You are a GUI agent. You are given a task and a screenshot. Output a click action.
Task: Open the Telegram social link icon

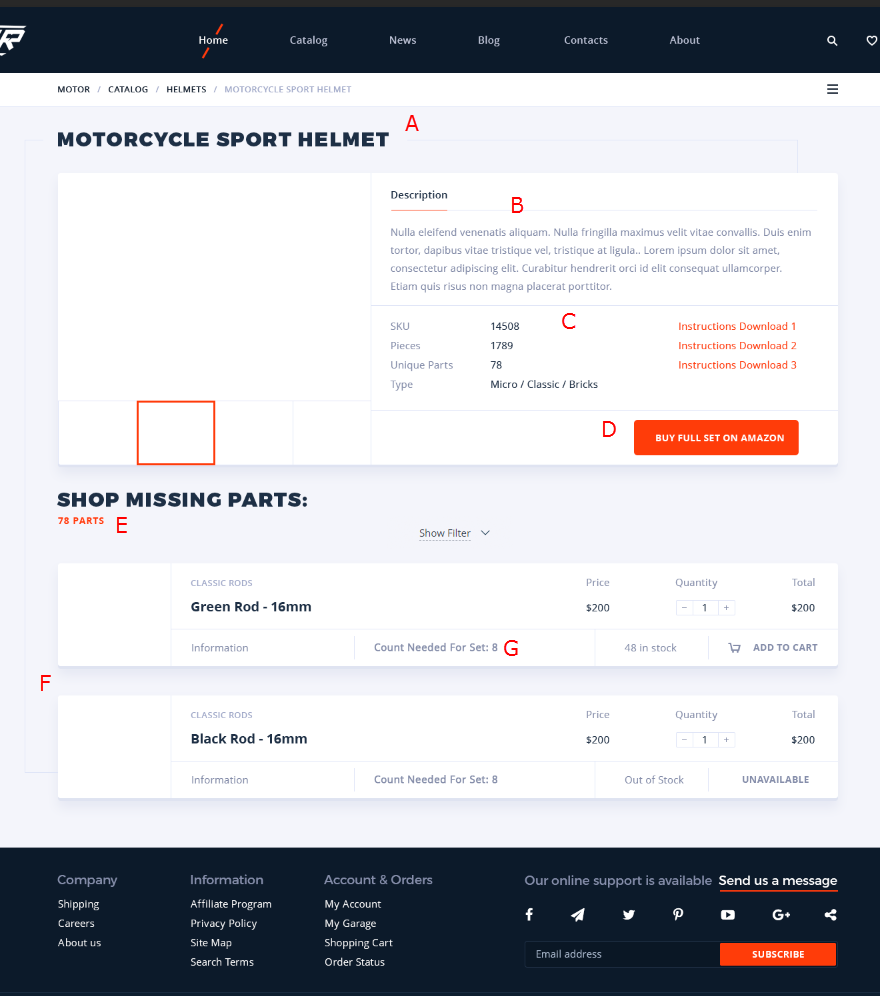(x=578, y=915)
